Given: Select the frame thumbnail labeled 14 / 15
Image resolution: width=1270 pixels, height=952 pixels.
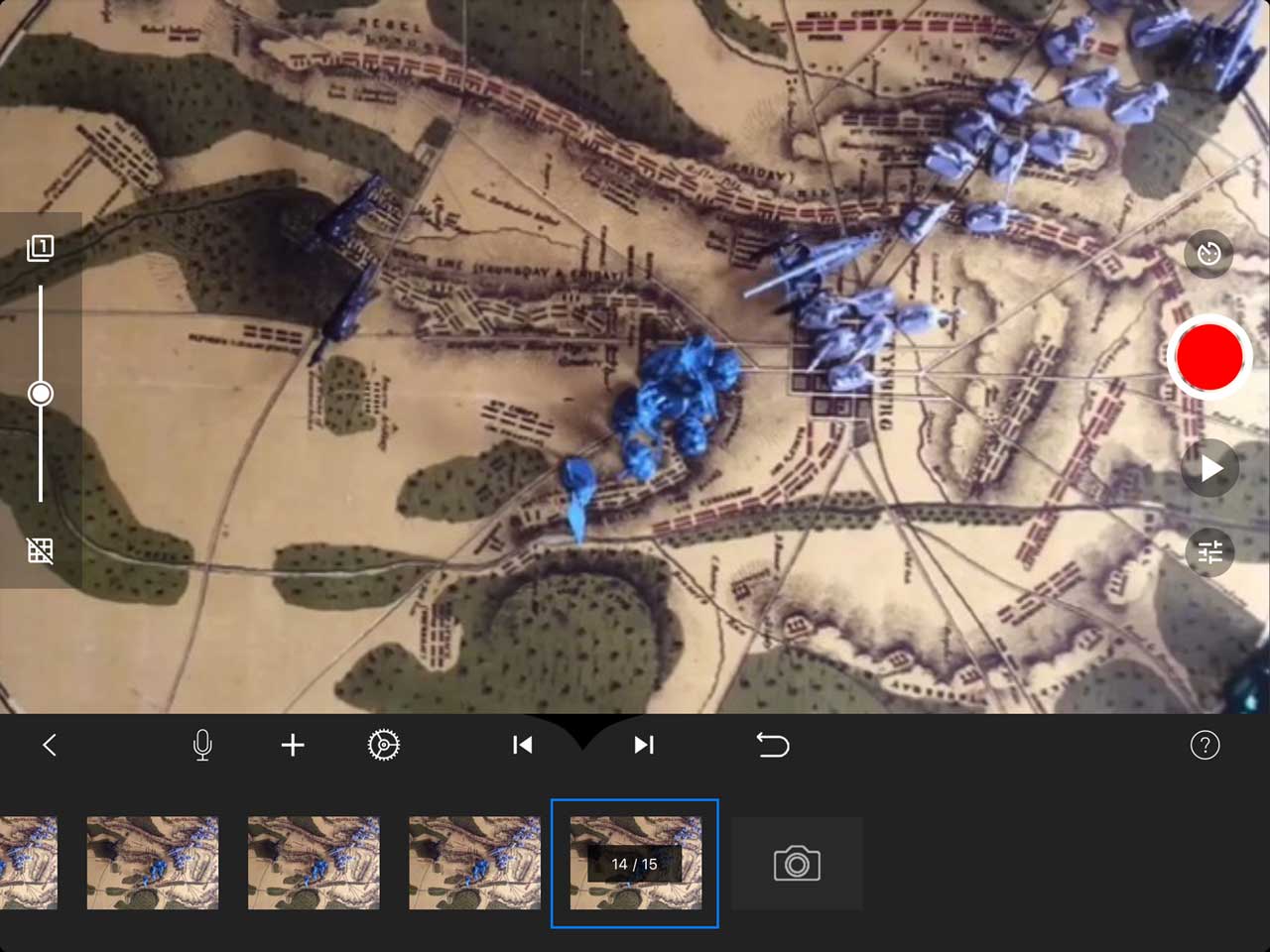Looking at the screenshot, I should coord(635,864).
